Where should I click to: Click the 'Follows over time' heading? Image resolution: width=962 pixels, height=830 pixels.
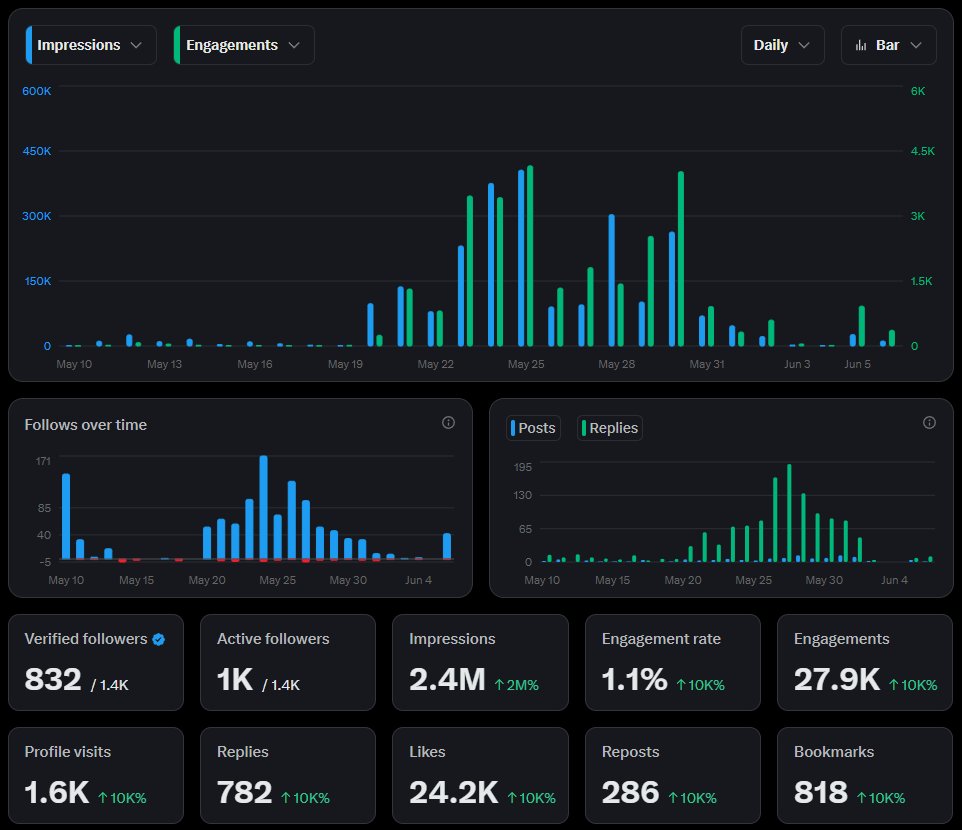click(x=85, y=425)
